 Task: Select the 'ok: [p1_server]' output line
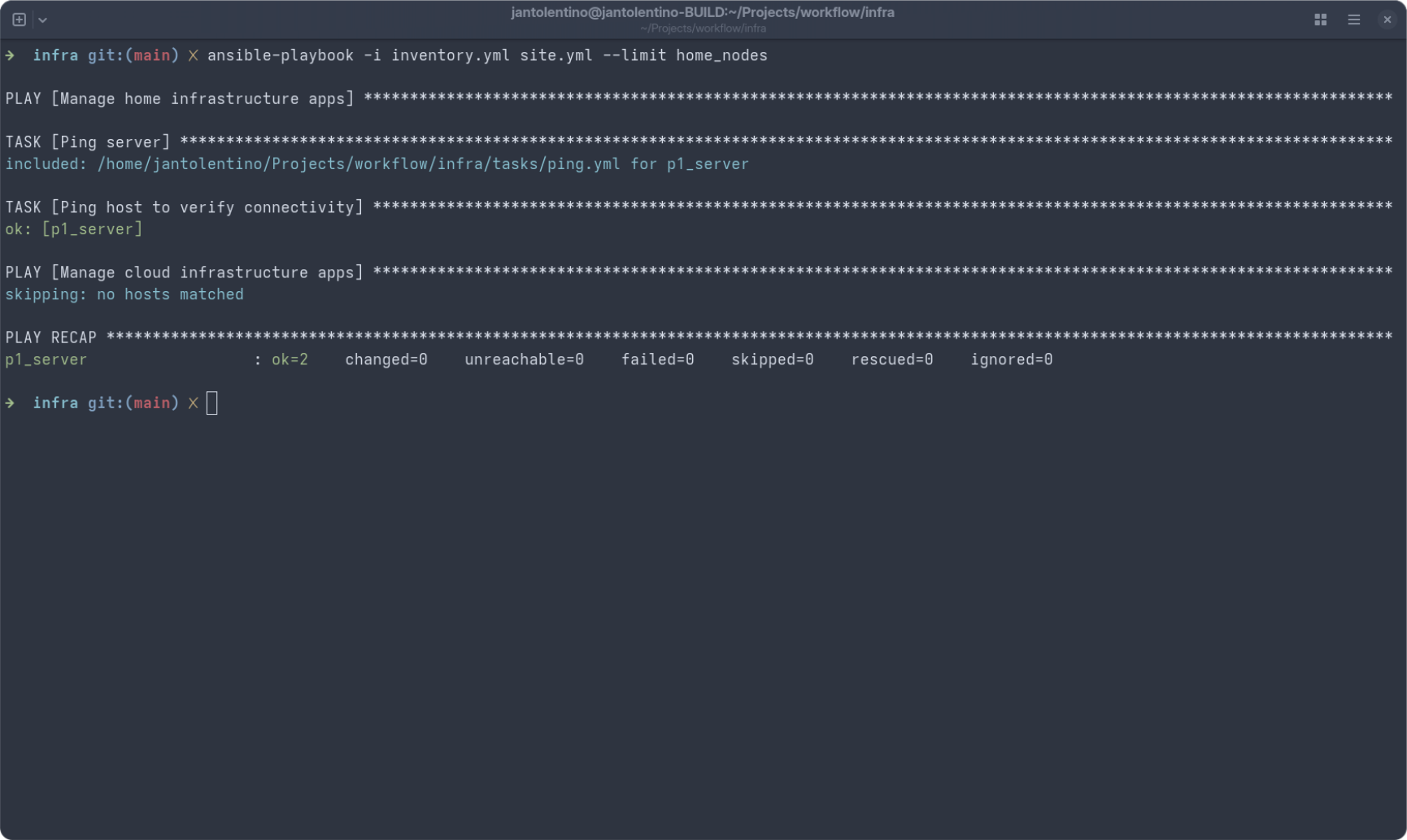point(74,229)
